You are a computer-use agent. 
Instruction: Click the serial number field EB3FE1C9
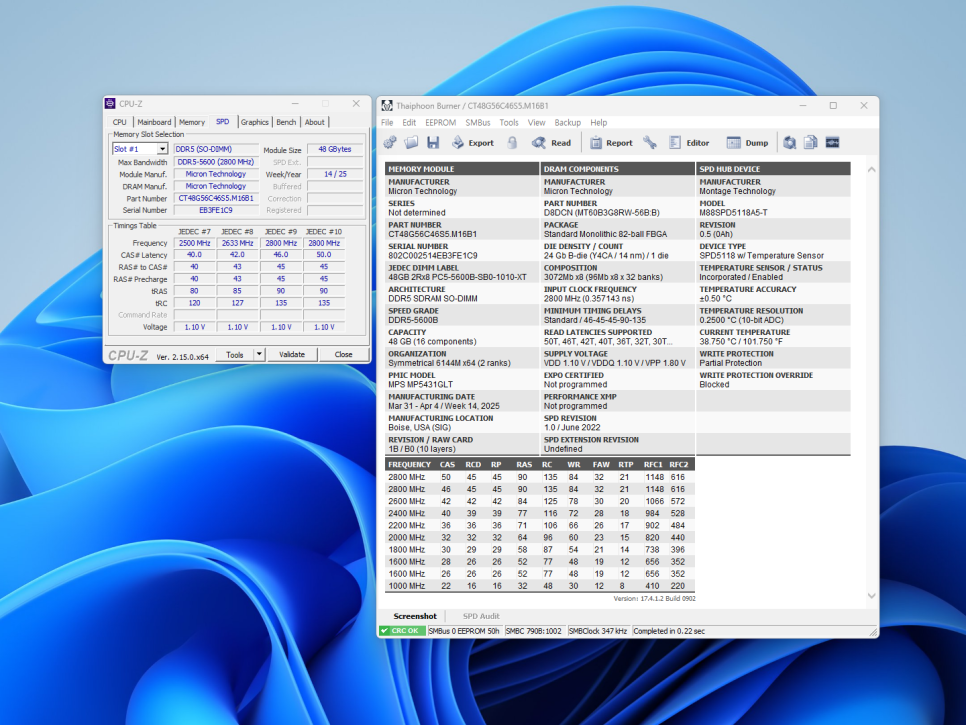click(216, 210)
